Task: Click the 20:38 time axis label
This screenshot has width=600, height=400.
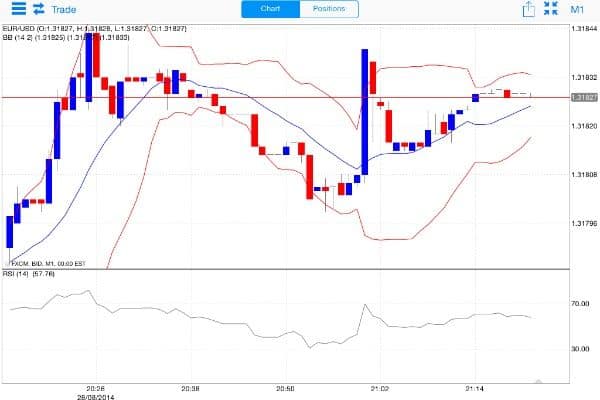Action: pyautogui.click(x=190, y=389)
